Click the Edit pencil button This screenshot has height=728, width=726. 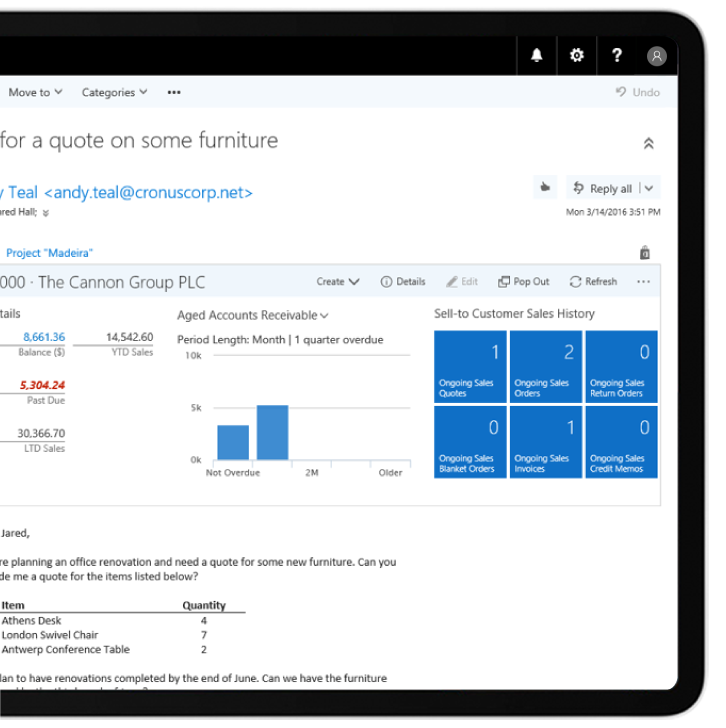point(462,281)
